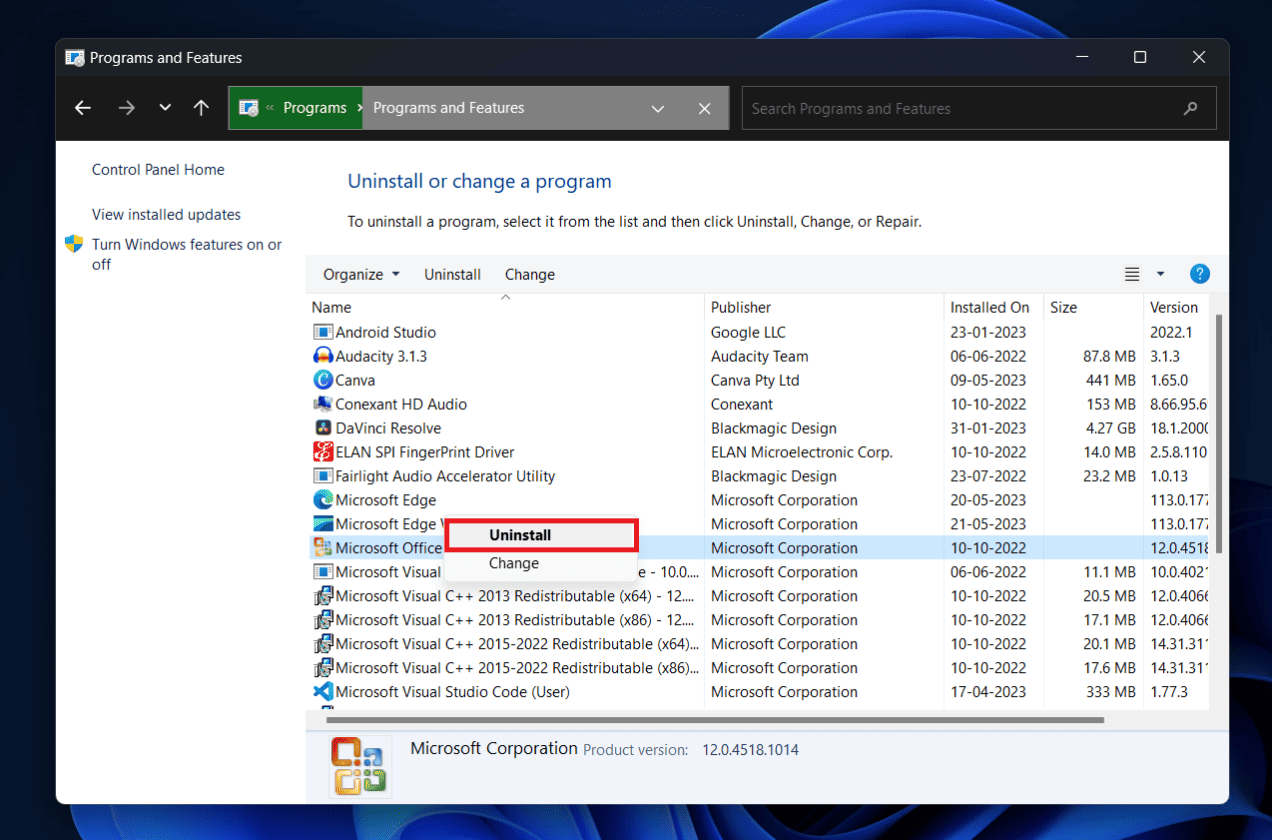Click the Programs and Features icon in the address bar

pos(247,108)
